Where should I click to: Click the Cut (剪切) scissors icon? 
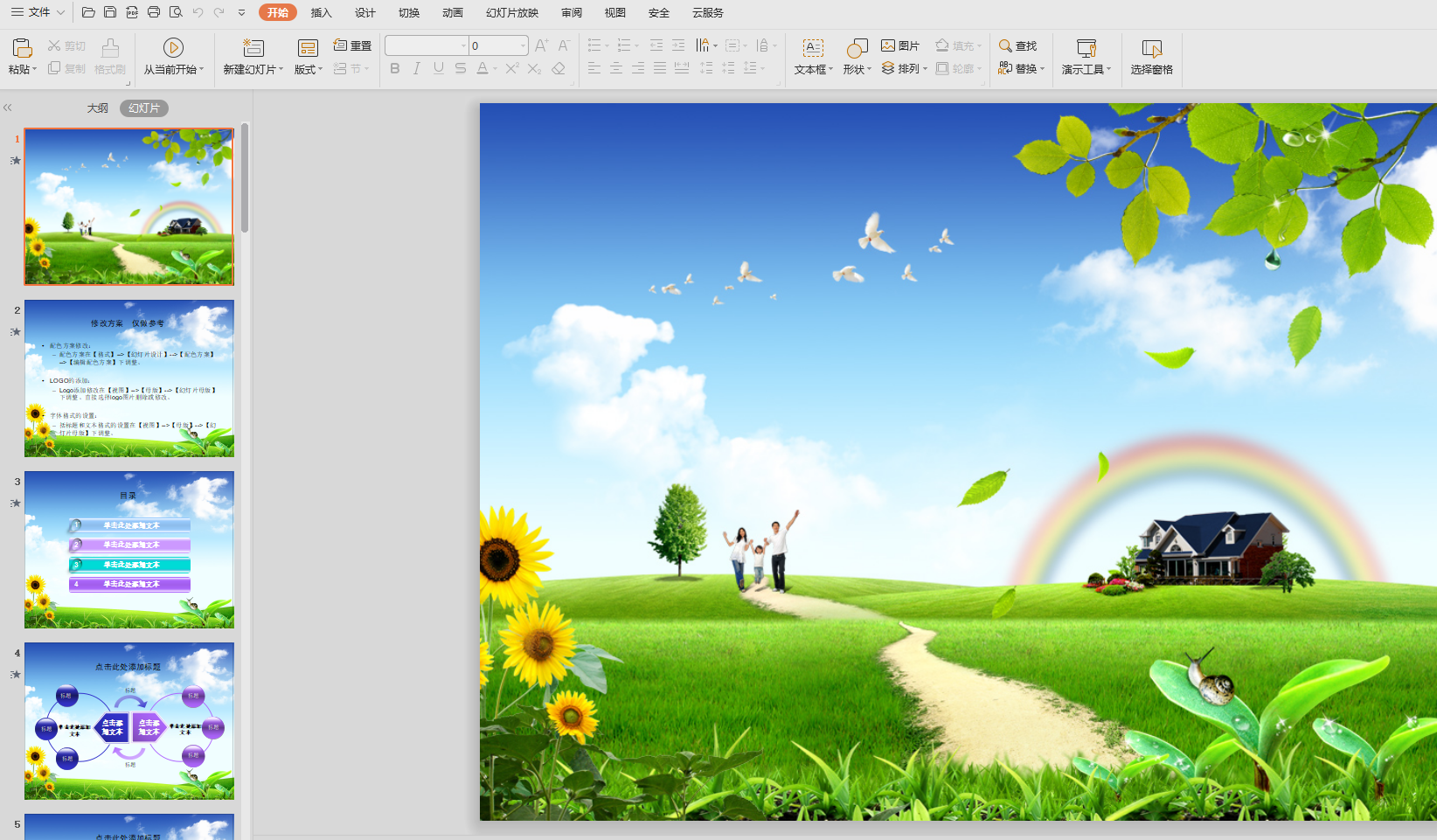tap(54, 45)
